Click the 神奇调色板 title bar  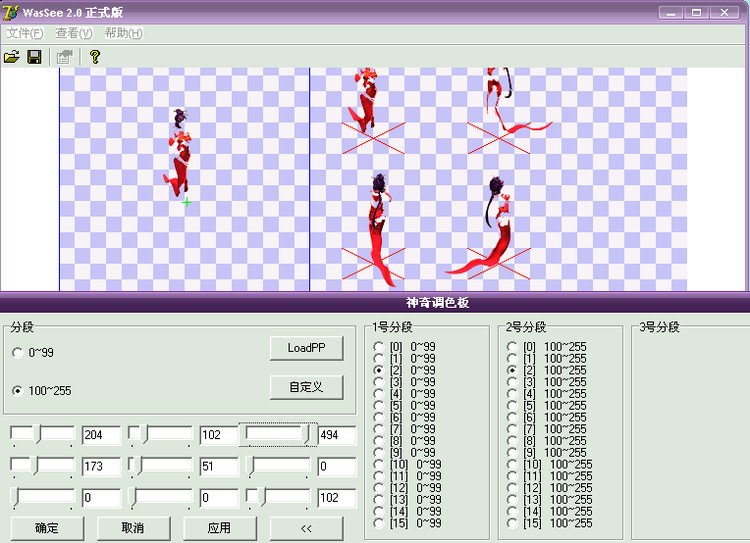tap(375, 302)
